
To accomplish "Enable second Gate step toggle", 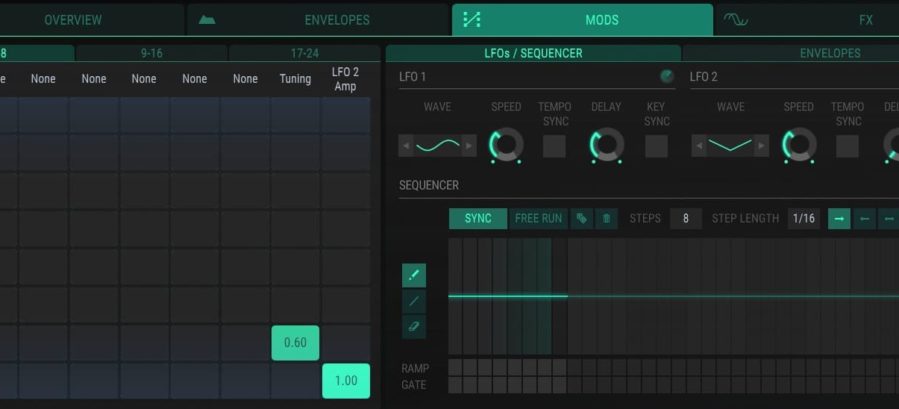I will [x=470, y=385].
